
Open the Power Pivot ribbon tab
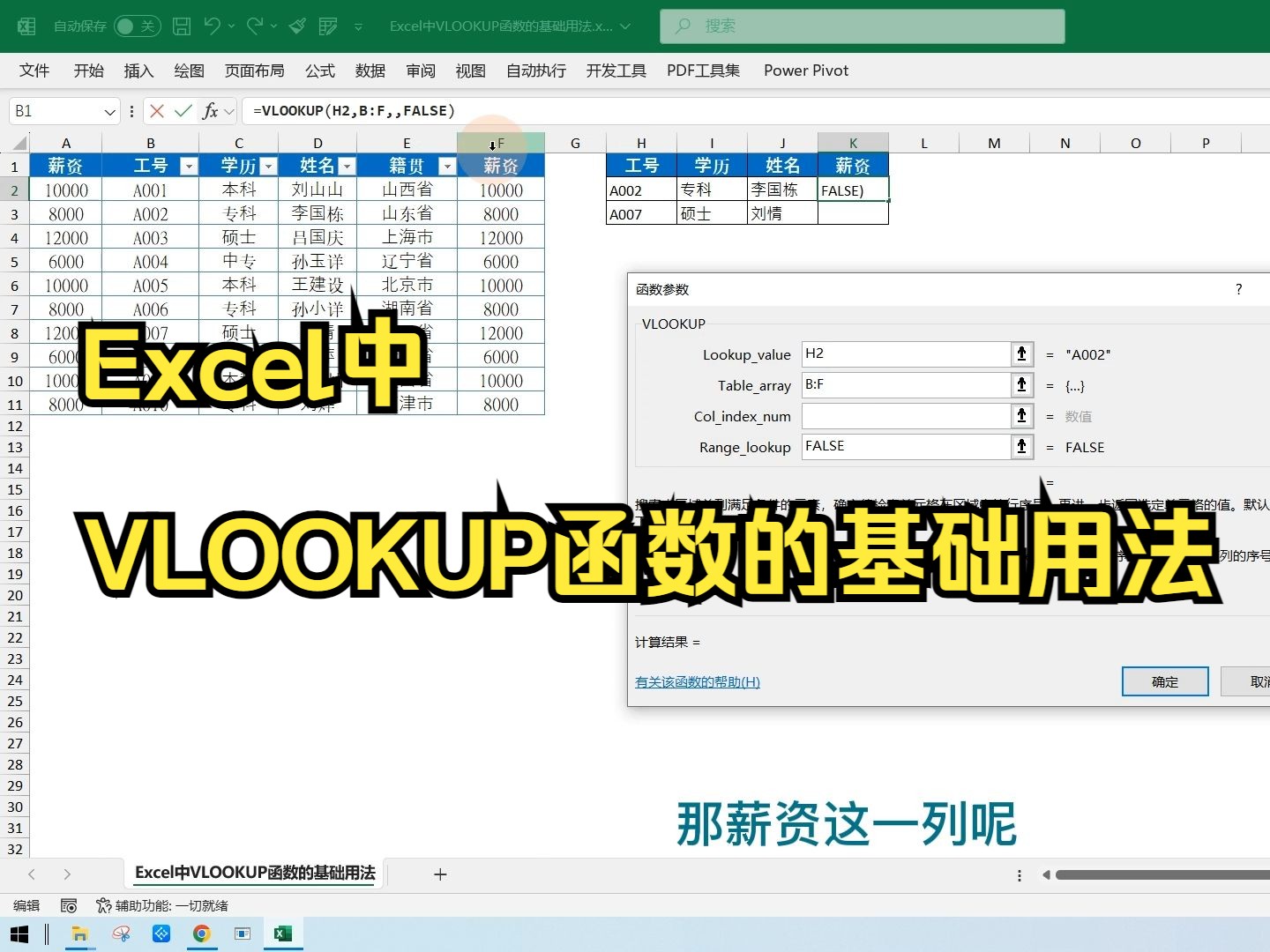pyautogui.click(x=805, y=71)
